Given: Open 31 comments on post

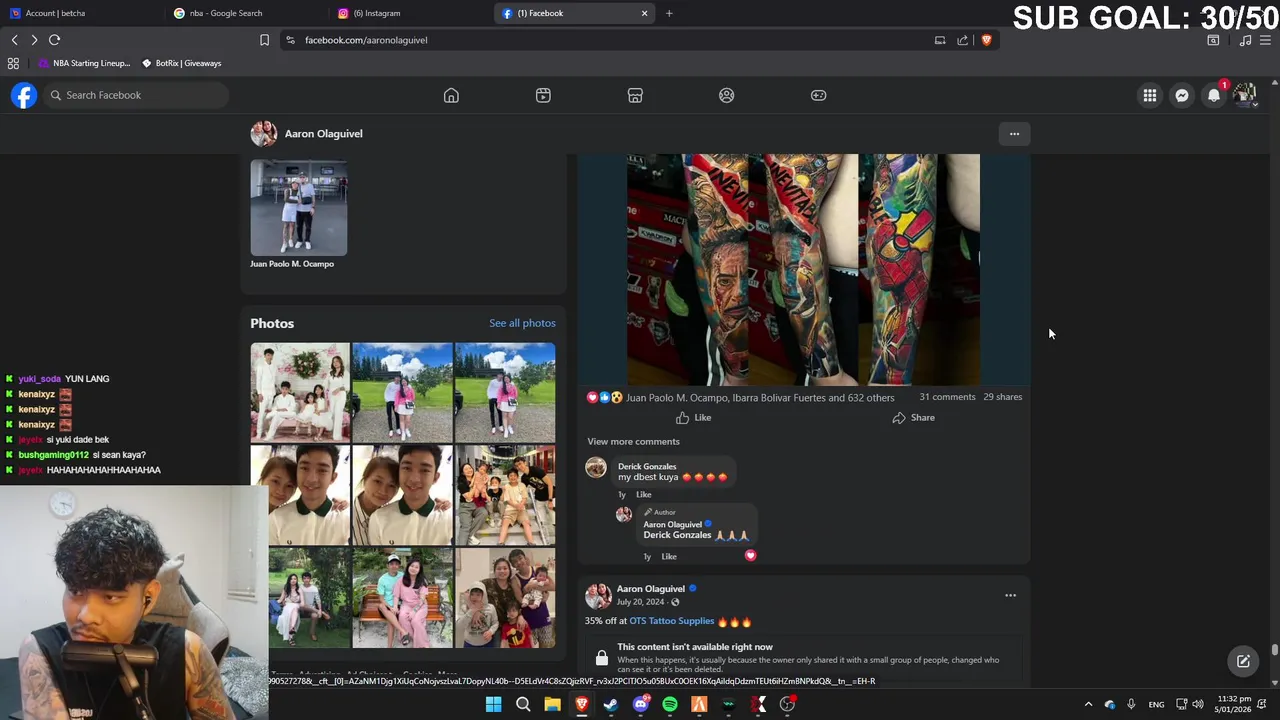Looking at the screenshot, I should pos(947,397).
